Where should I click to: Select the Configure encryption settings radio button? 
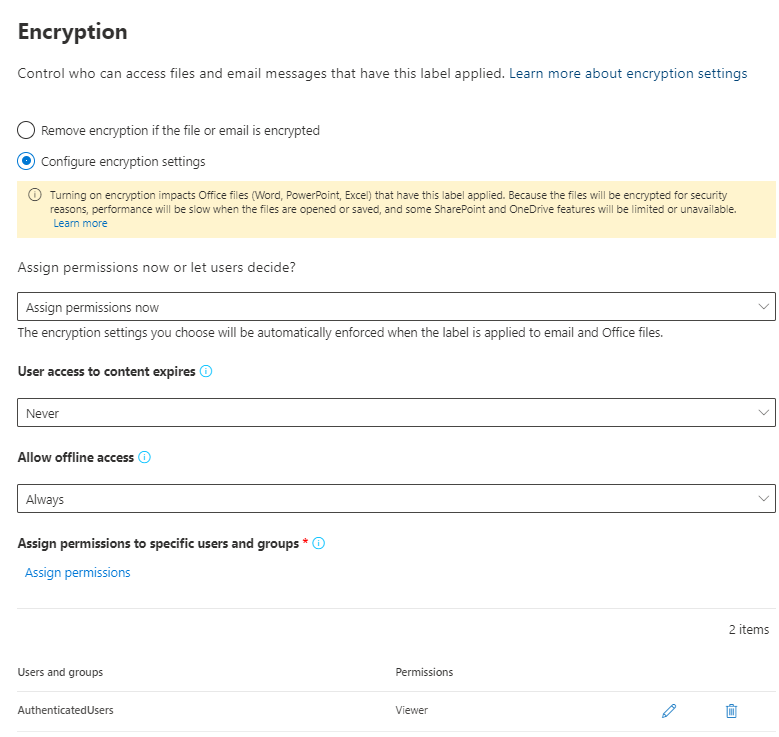(27, 161)
